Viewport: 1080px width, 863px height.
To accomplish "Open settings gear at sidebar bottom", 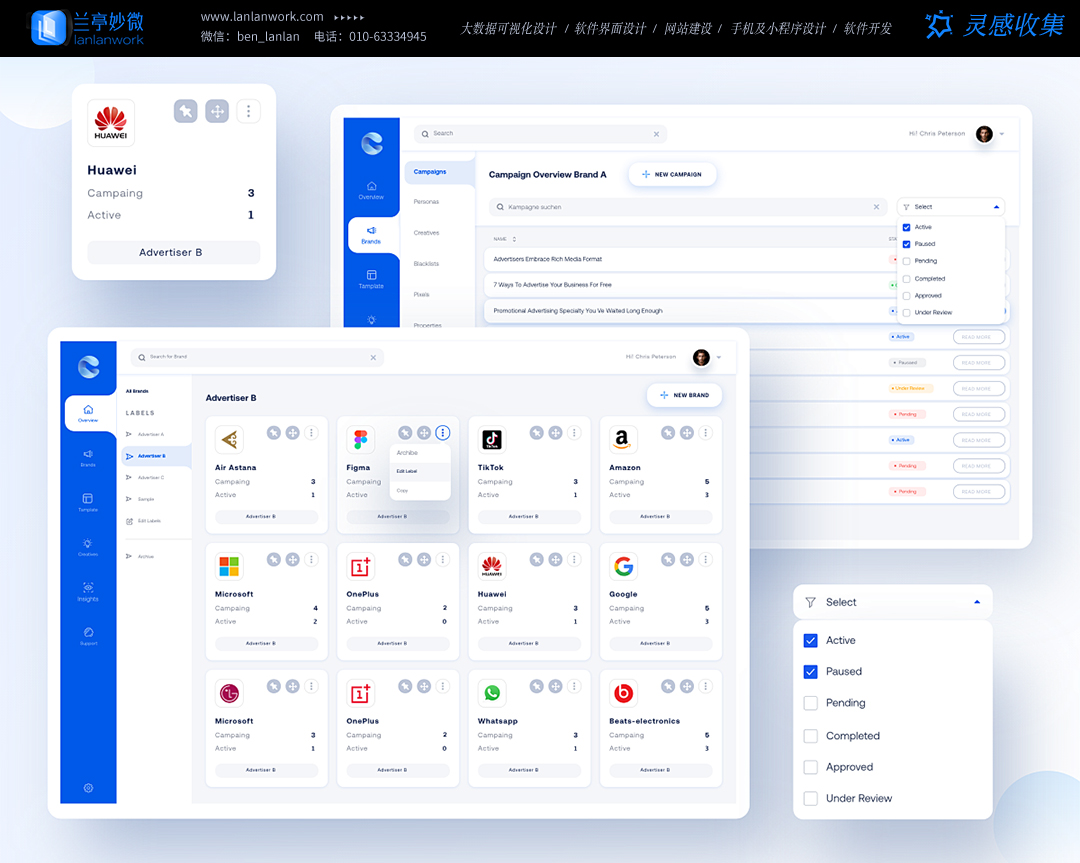I will point(88,788).
